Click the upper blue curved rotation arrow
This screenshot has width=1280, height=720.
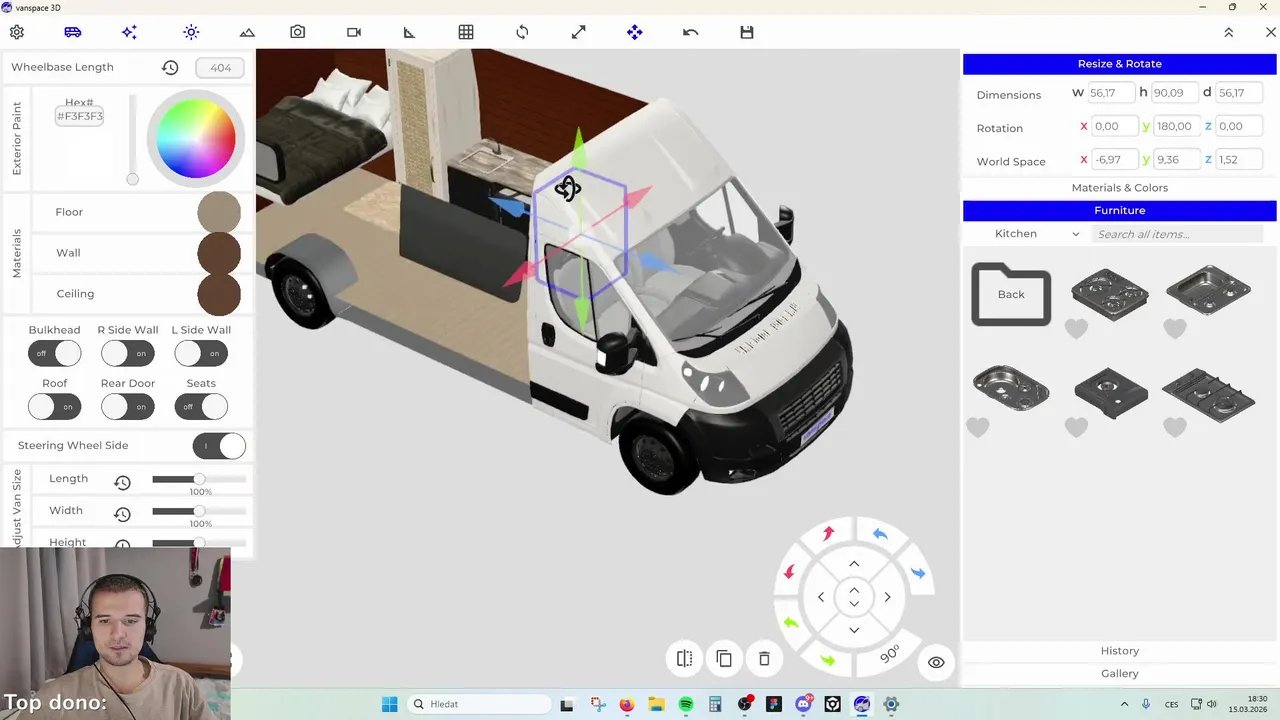(x=880, y=534)
